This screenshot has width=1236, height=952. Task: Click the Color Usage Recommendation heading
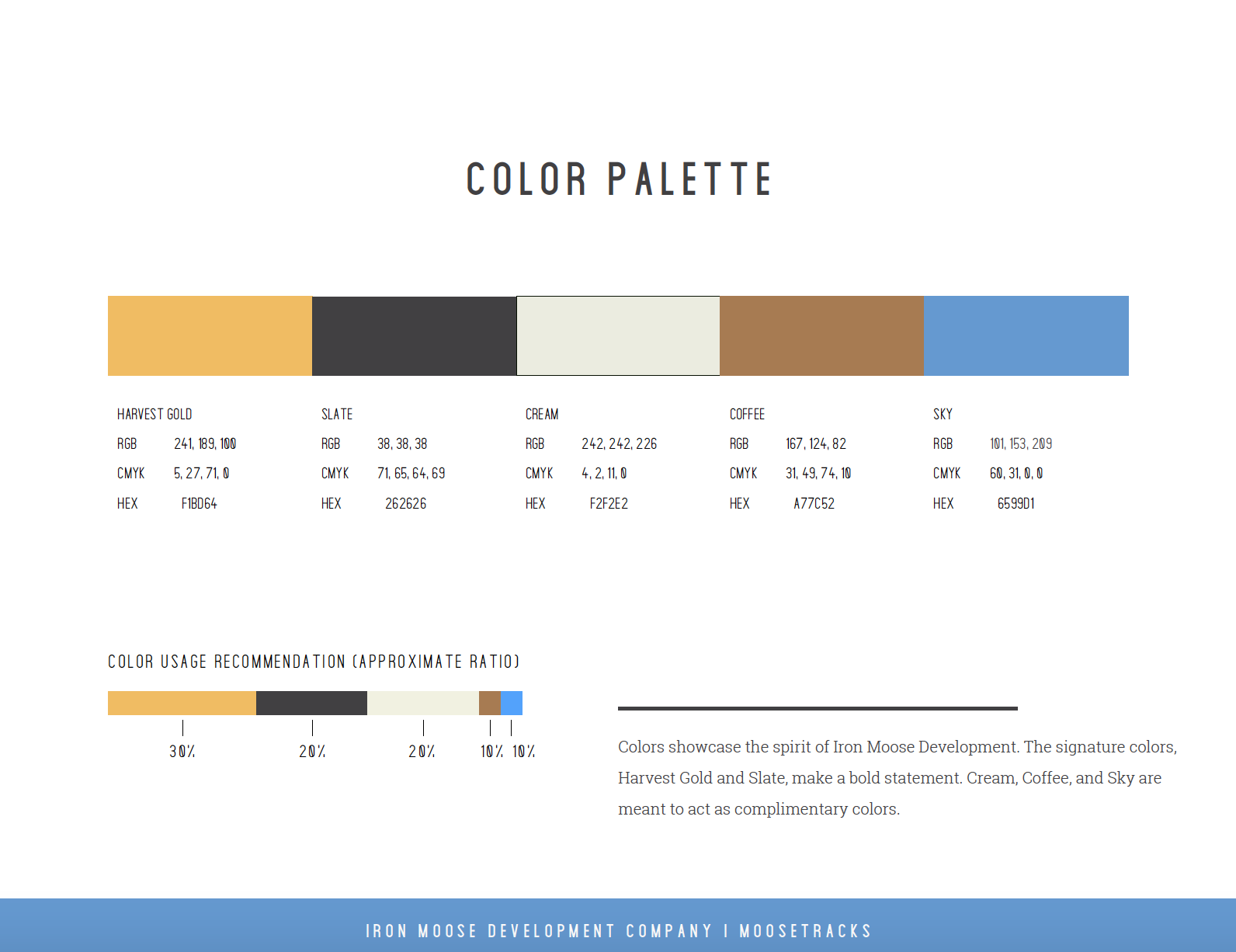[314, 662]
